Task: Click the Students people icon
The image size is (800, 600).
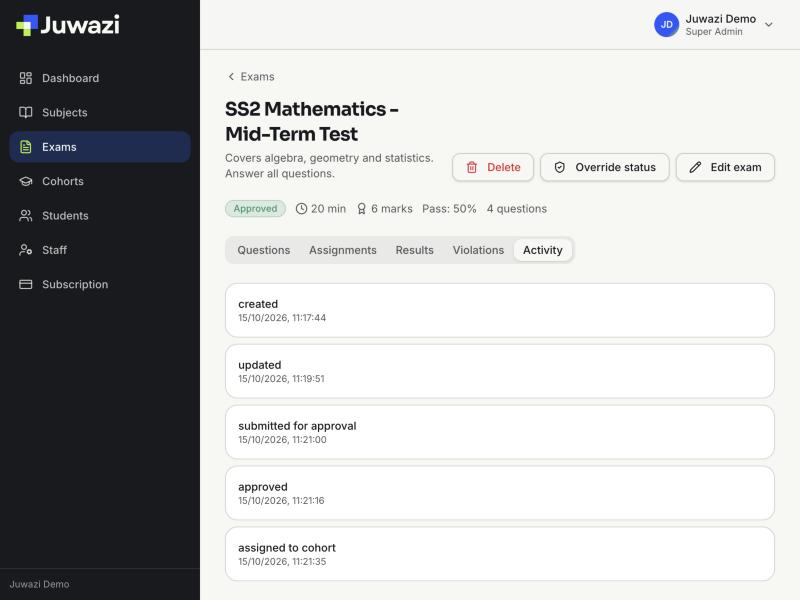Action: (x=26, y=216)
